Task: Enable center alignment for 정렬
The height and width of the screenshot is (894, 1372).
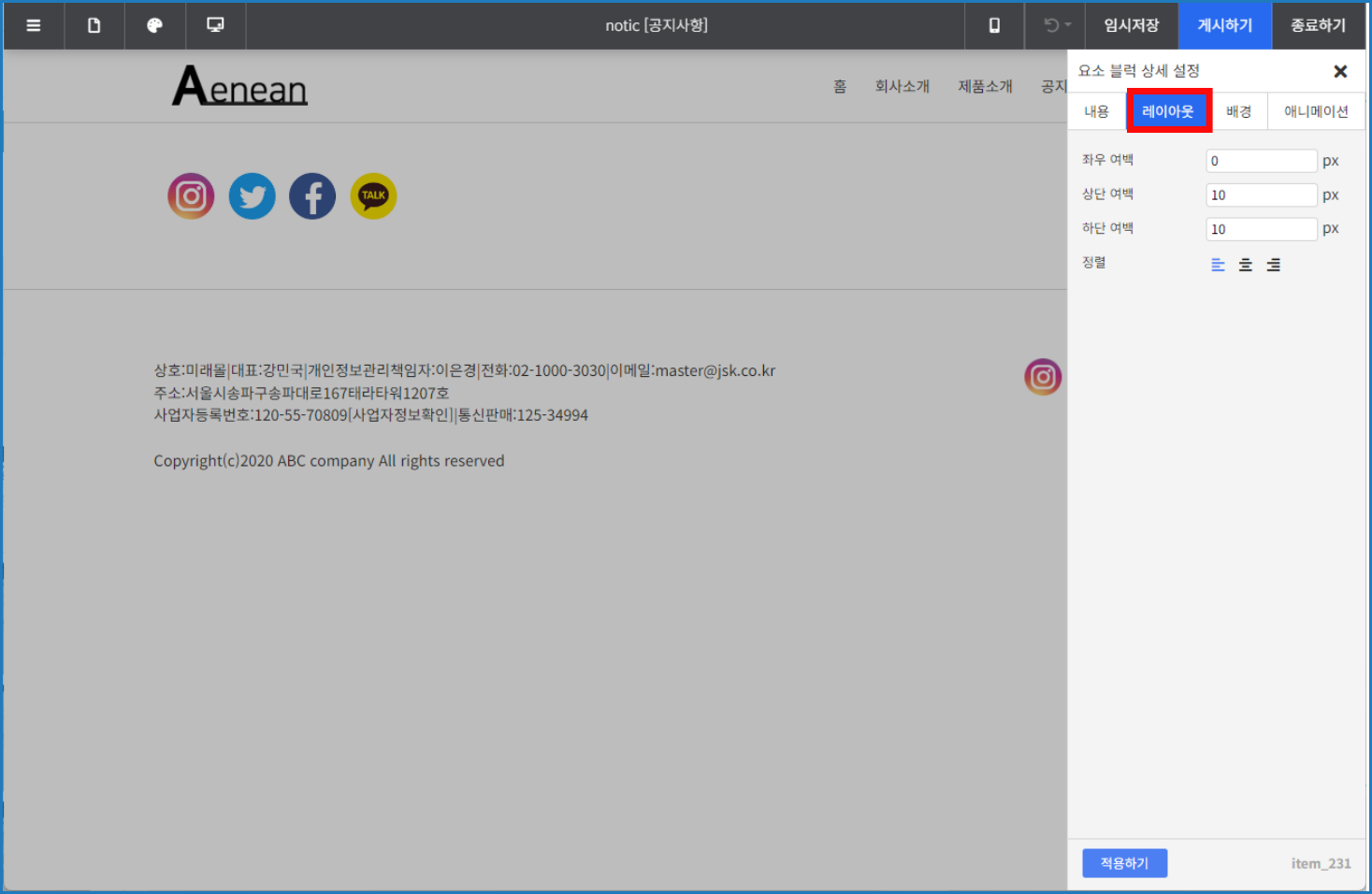Action: click(1245, 265)
